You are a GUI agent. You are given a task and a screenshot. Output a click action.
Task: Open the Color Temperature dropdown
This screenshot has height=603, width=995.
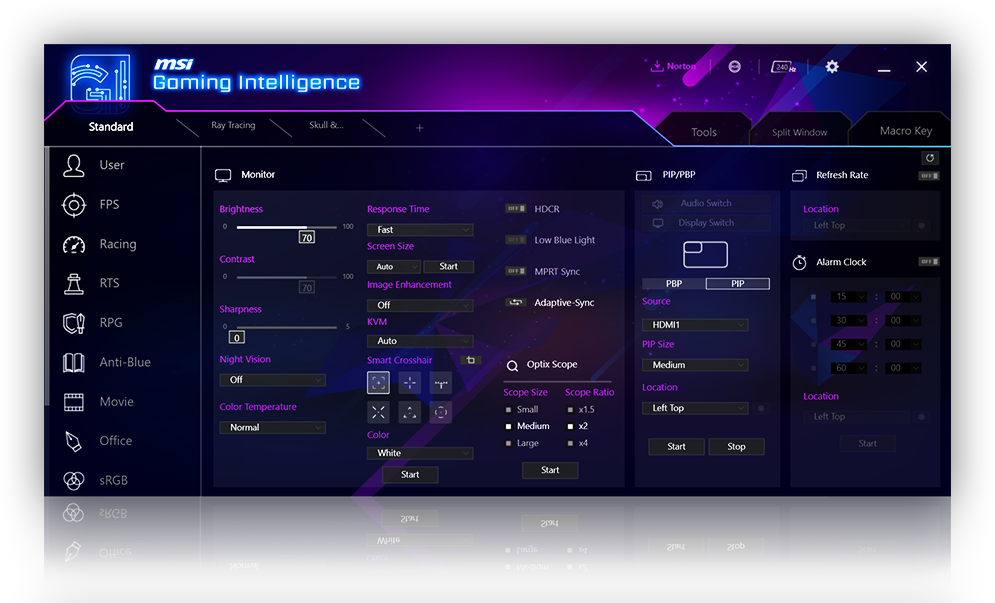click(272, 427)
